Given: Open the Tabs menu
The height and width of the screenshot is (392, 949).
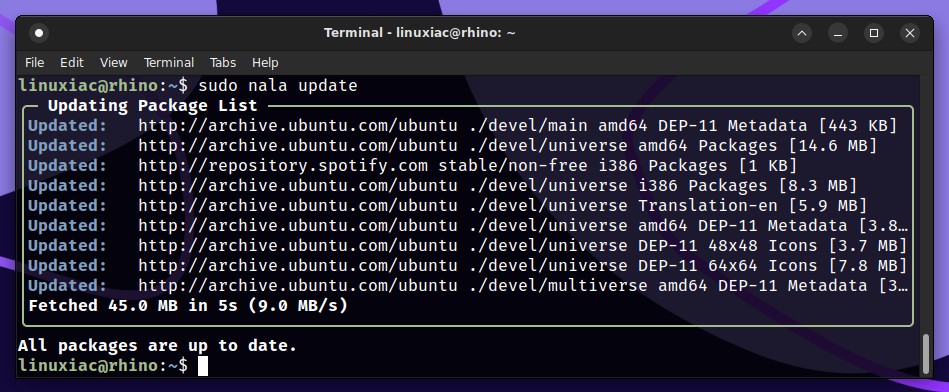Looking at the screenshot, I should click(x=223, y=63).
